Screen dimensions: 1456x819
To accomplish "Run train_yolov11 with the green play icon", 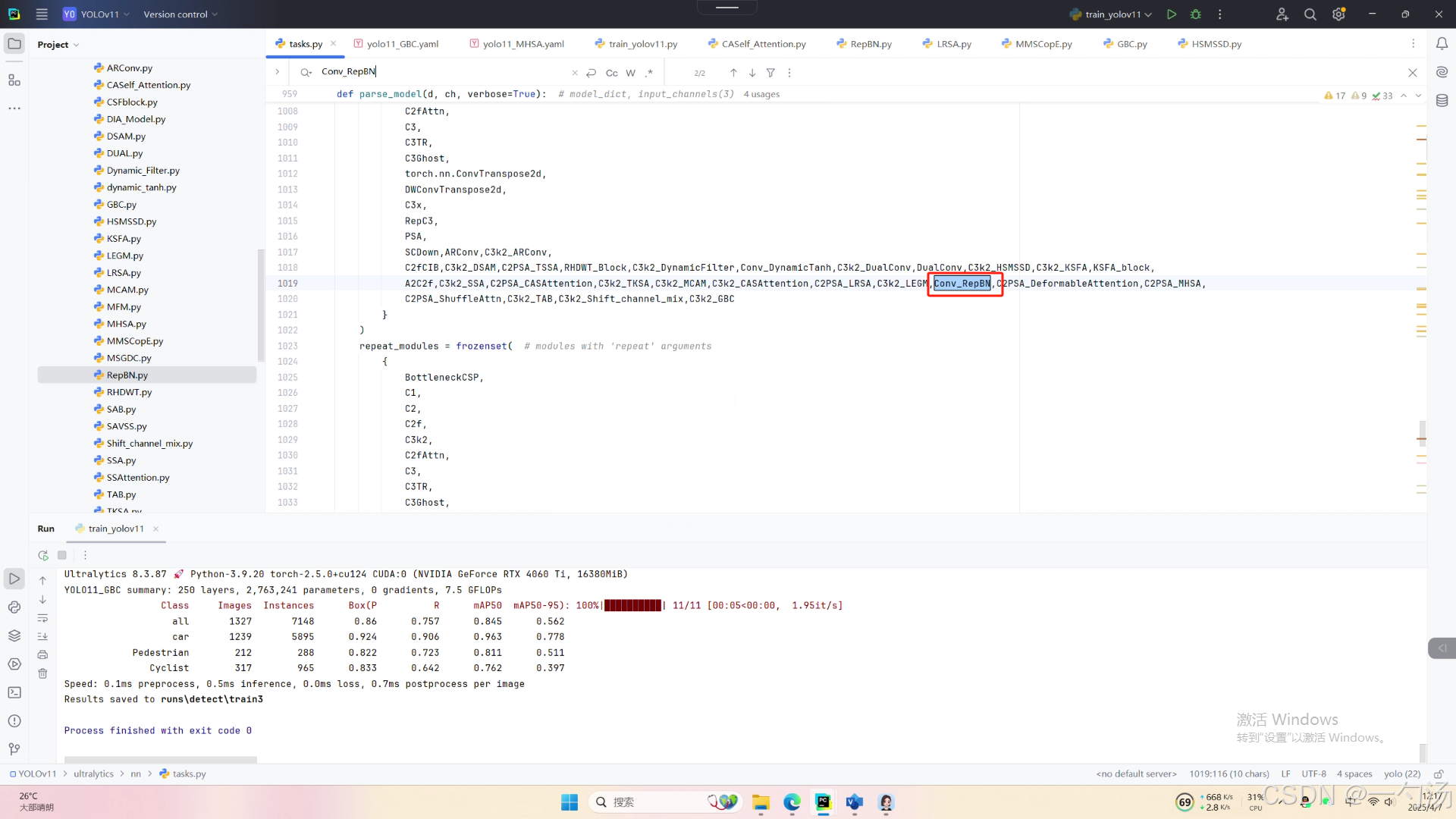I will pos(1172,14).
